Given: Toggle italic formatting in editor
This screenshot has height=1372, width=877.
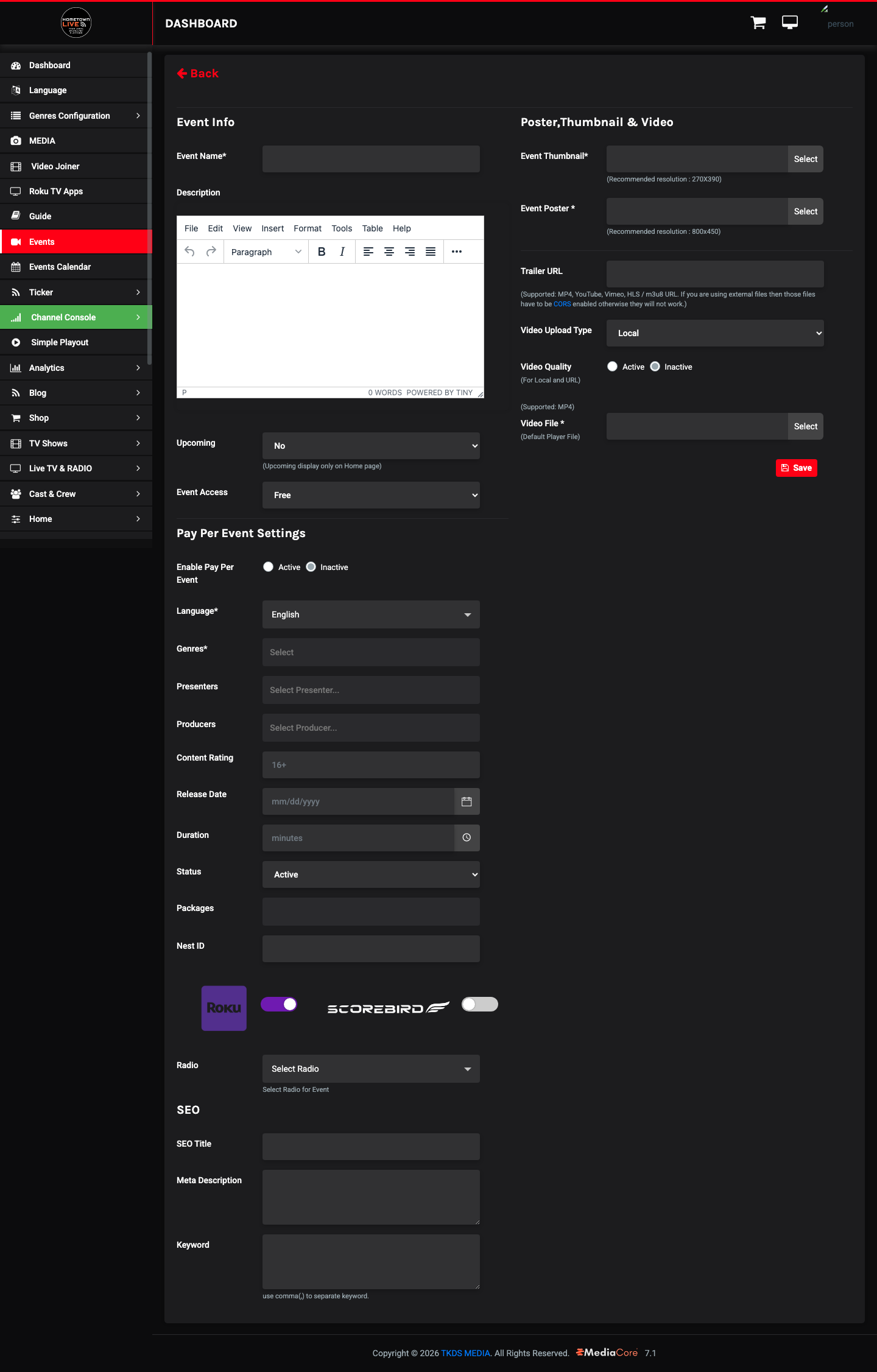Looking at the screenshot, I should (x=342, y=252).
